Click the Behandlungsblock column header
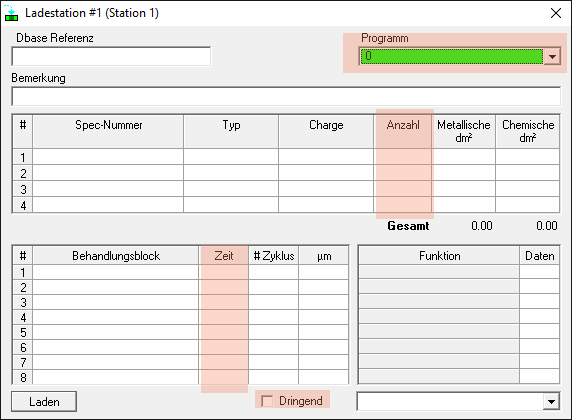Screen dimensions: 572x420 [116, 255]
